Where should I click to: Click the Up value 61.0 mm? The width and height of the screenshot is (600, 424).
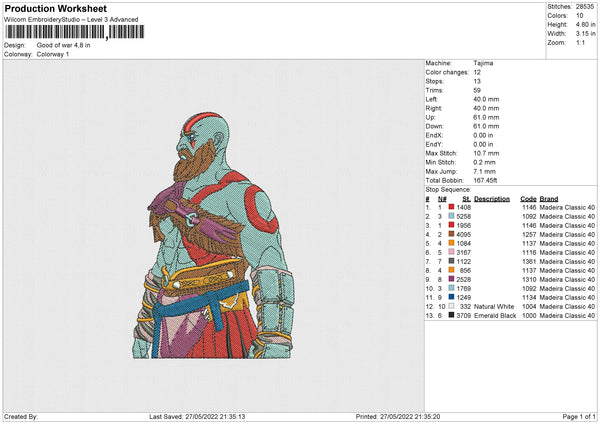486,117
